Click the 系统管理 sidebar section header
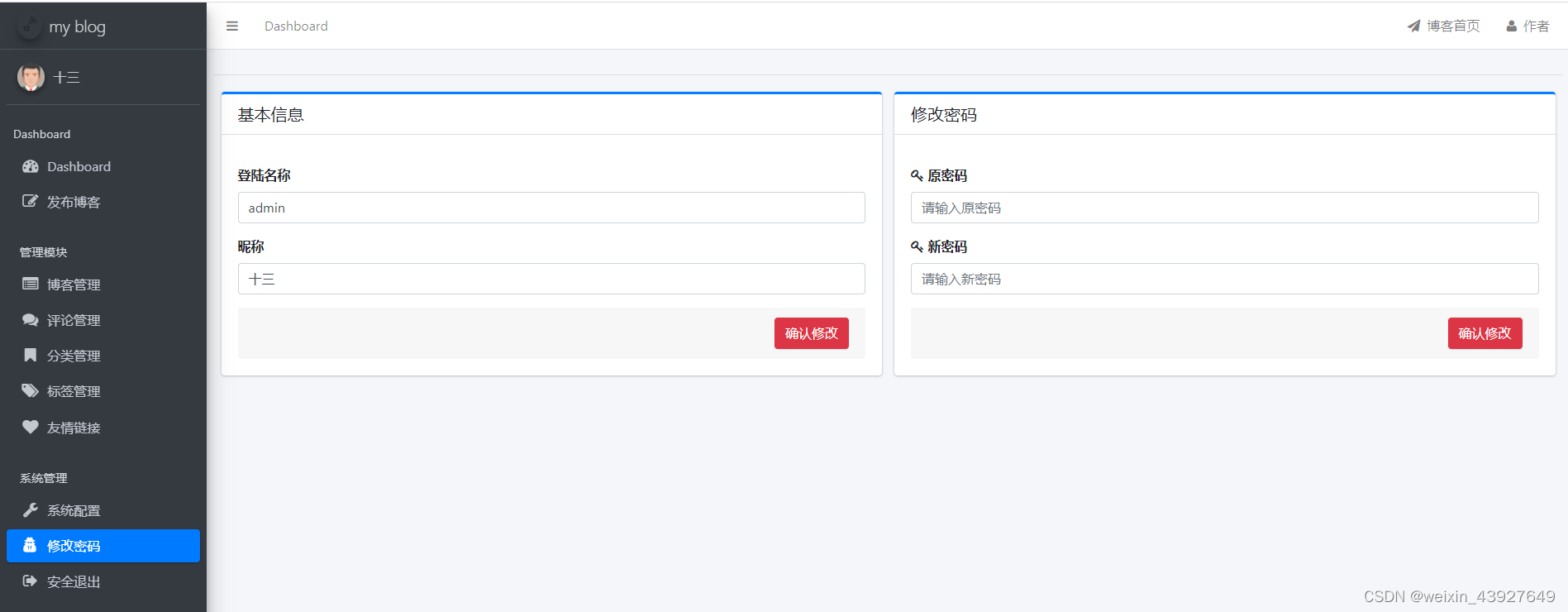 [44, 478]
